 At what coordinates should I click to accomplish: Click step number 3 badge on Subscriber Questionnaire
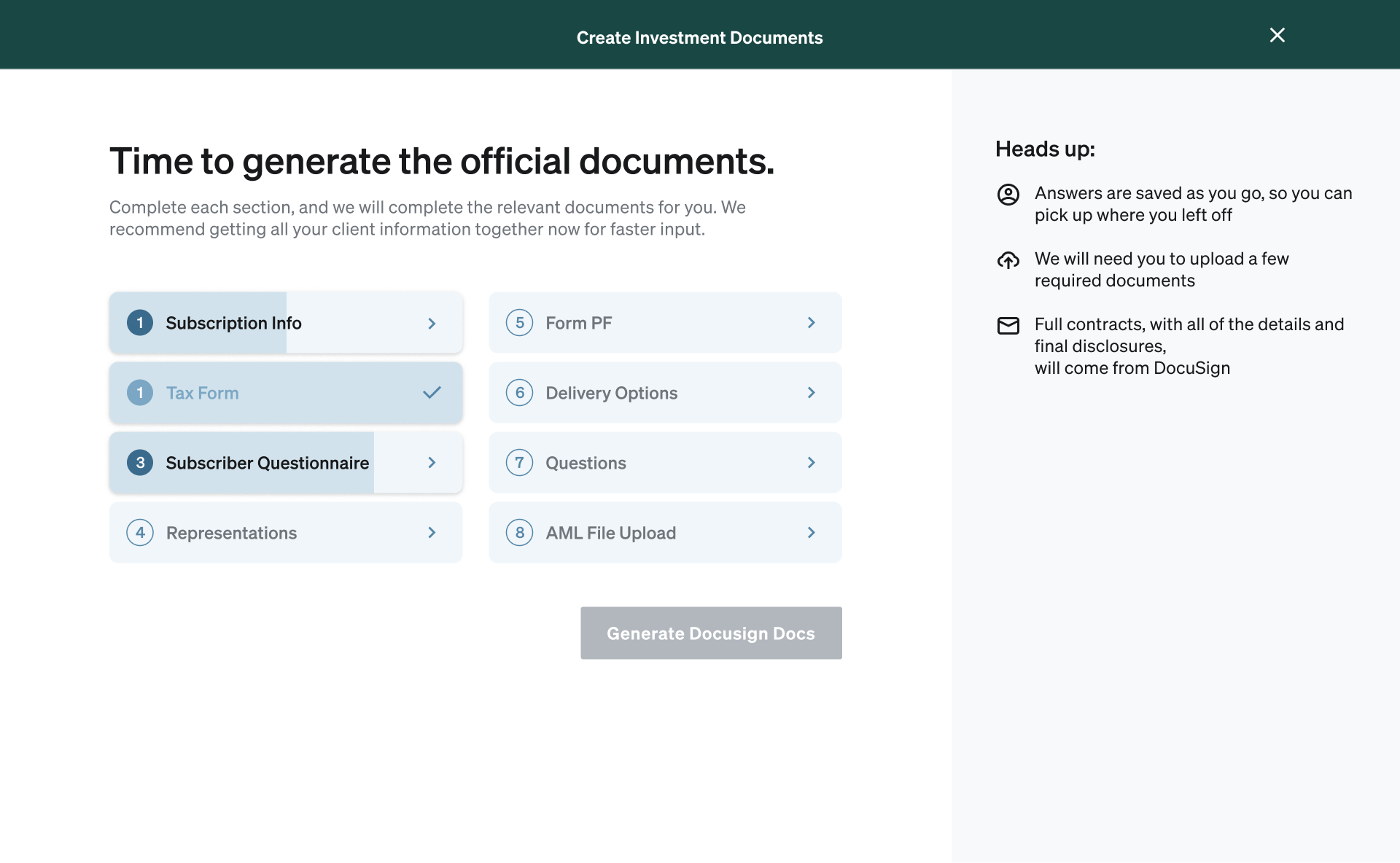click(x=140, y=463)
